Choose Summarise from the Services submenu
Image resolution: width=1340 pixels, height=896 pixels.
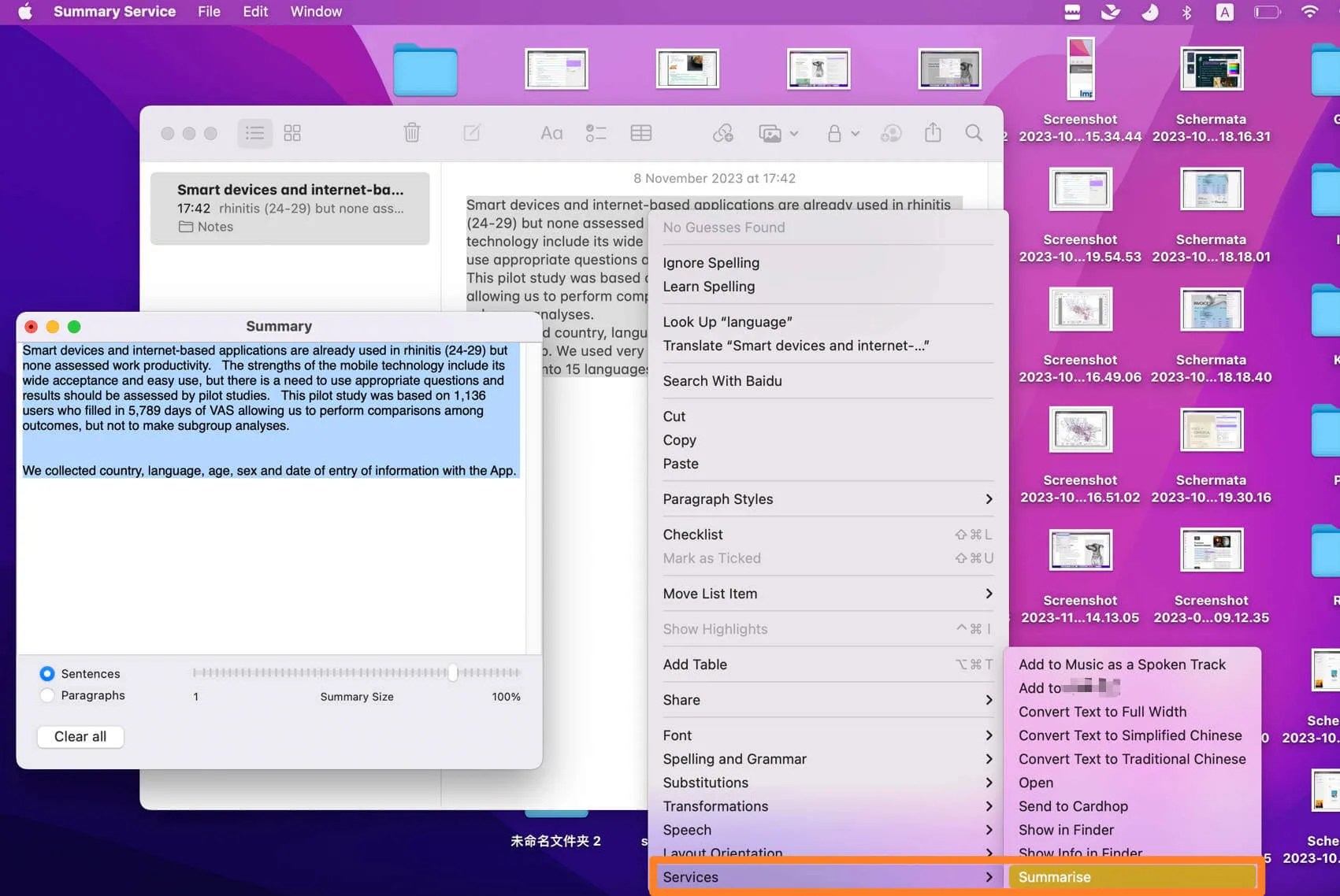[1055, 876]
